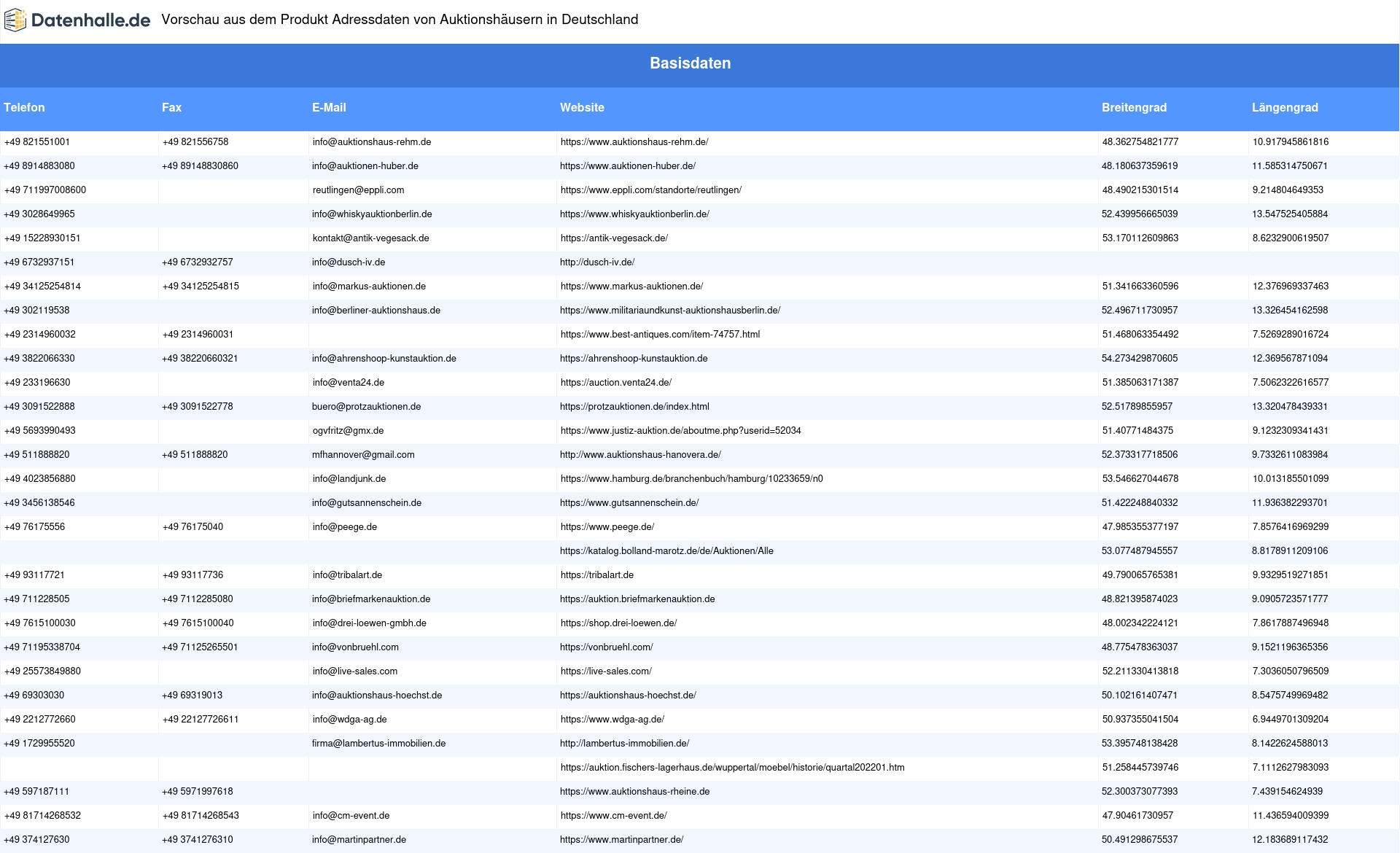Screen dimensions: 1400x853
Task: Select phone number +49 821551001
Action: point(37,142)
